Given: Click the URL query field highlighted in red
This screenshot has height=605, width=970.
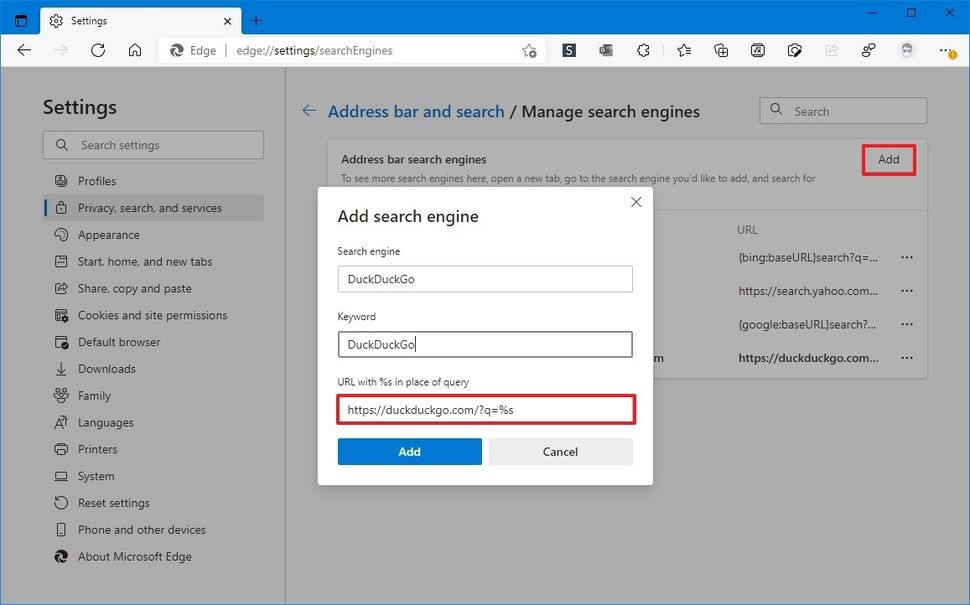Looking at the screenshot, I should [x=485, y=409].
